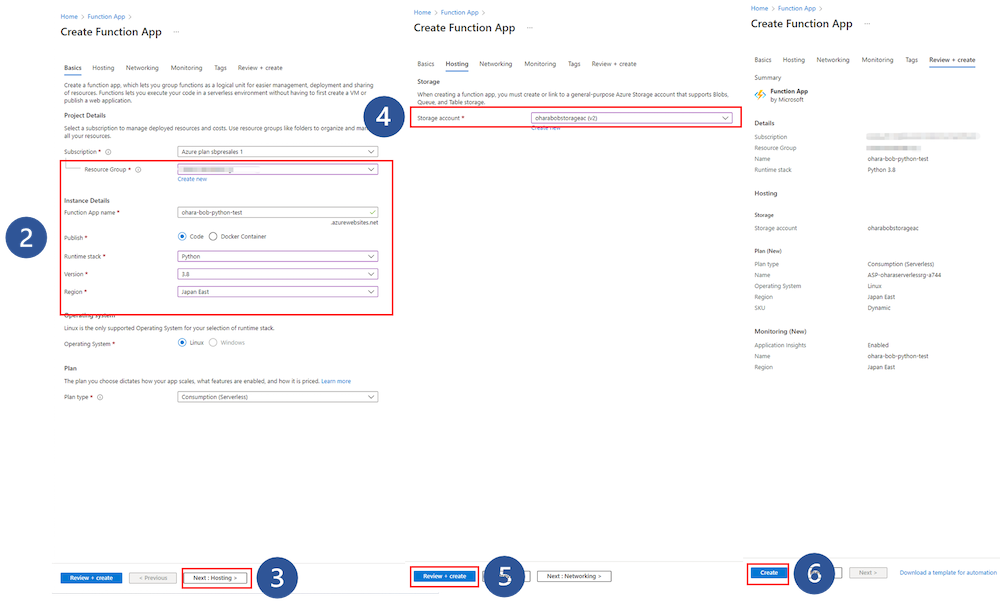Click the Function App breadcrumb on the Hosting page
Screen dimensions: 1000x604
(x=460, y=13)
